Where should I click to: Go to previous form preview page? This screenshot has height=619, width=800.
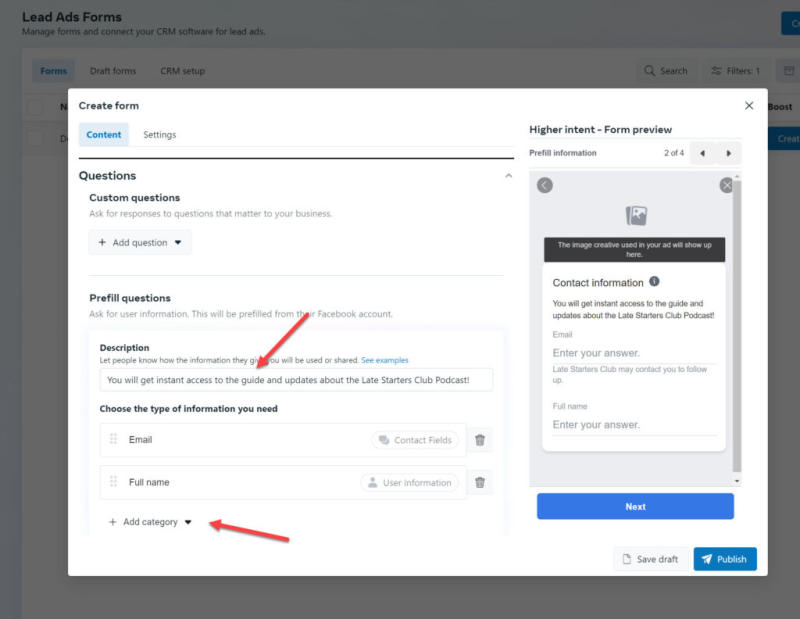pyautogui.click(x=703, y=153)
